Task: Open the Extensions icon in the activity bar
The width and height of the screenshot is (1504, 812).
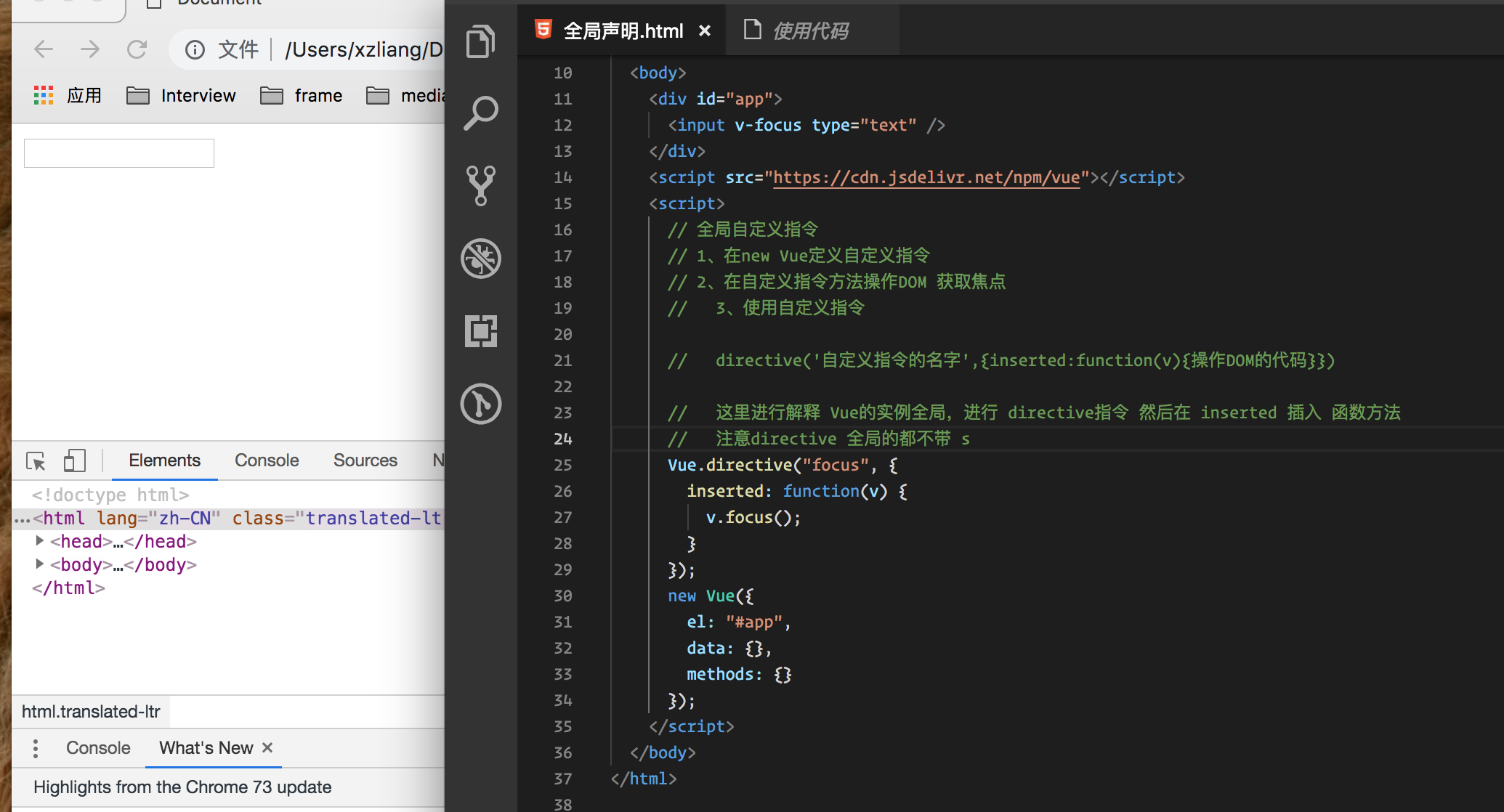Action: (480, 331)
